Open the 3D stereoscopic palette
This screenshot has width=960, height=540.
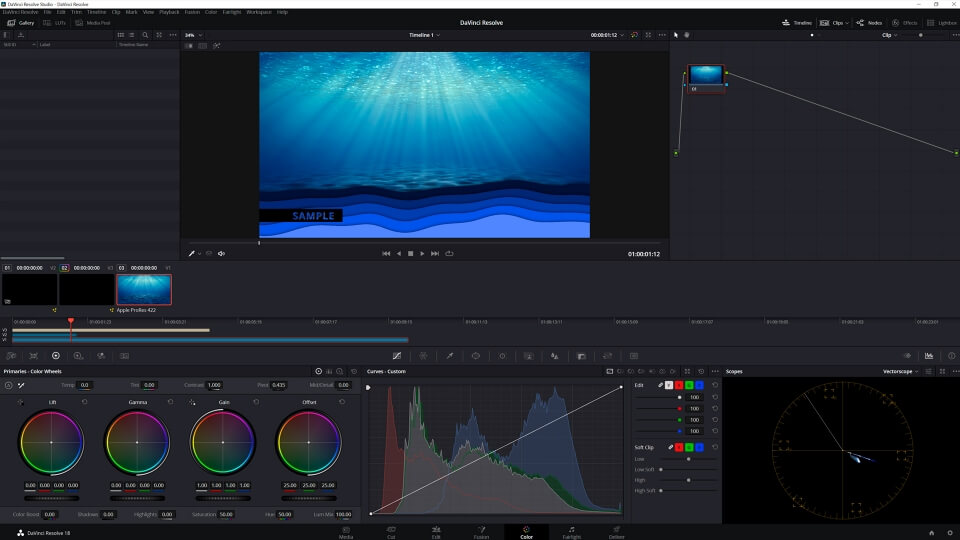(x=634, y=356)
